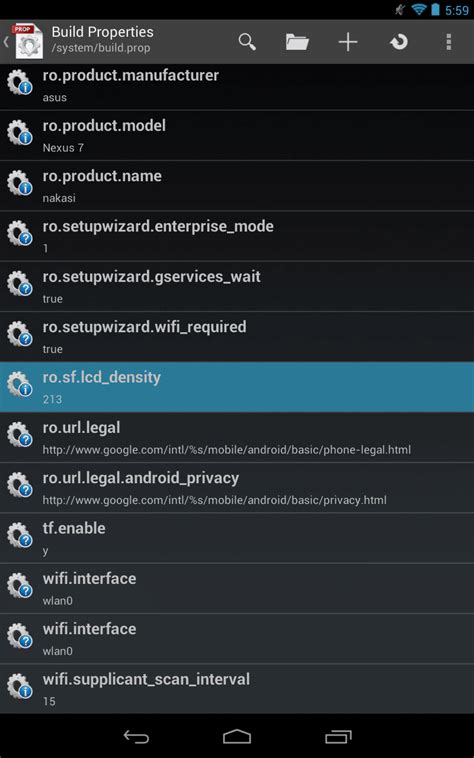Tap gear icon beside ro.sf.lcd_density
Image resolution: width=474 pixels, height=758 pixels.
click(x=20, y=384)
